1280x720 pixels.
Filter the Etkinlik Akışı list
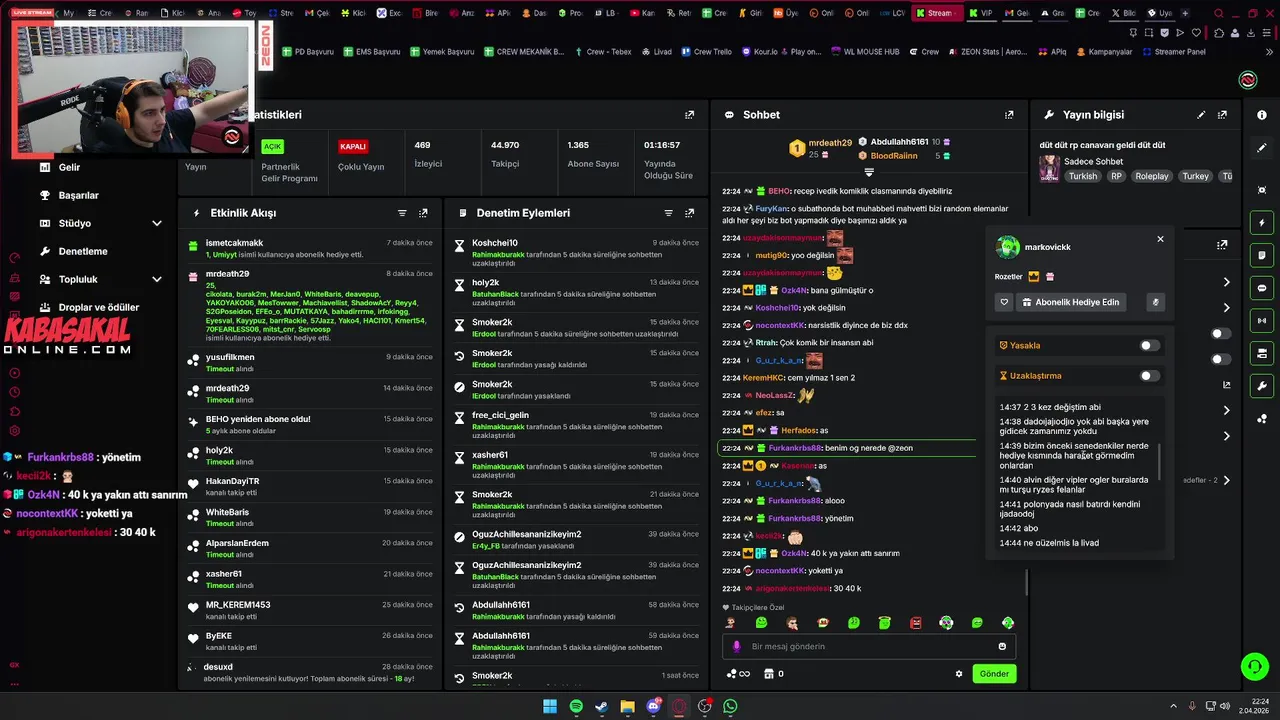(402, 213)
